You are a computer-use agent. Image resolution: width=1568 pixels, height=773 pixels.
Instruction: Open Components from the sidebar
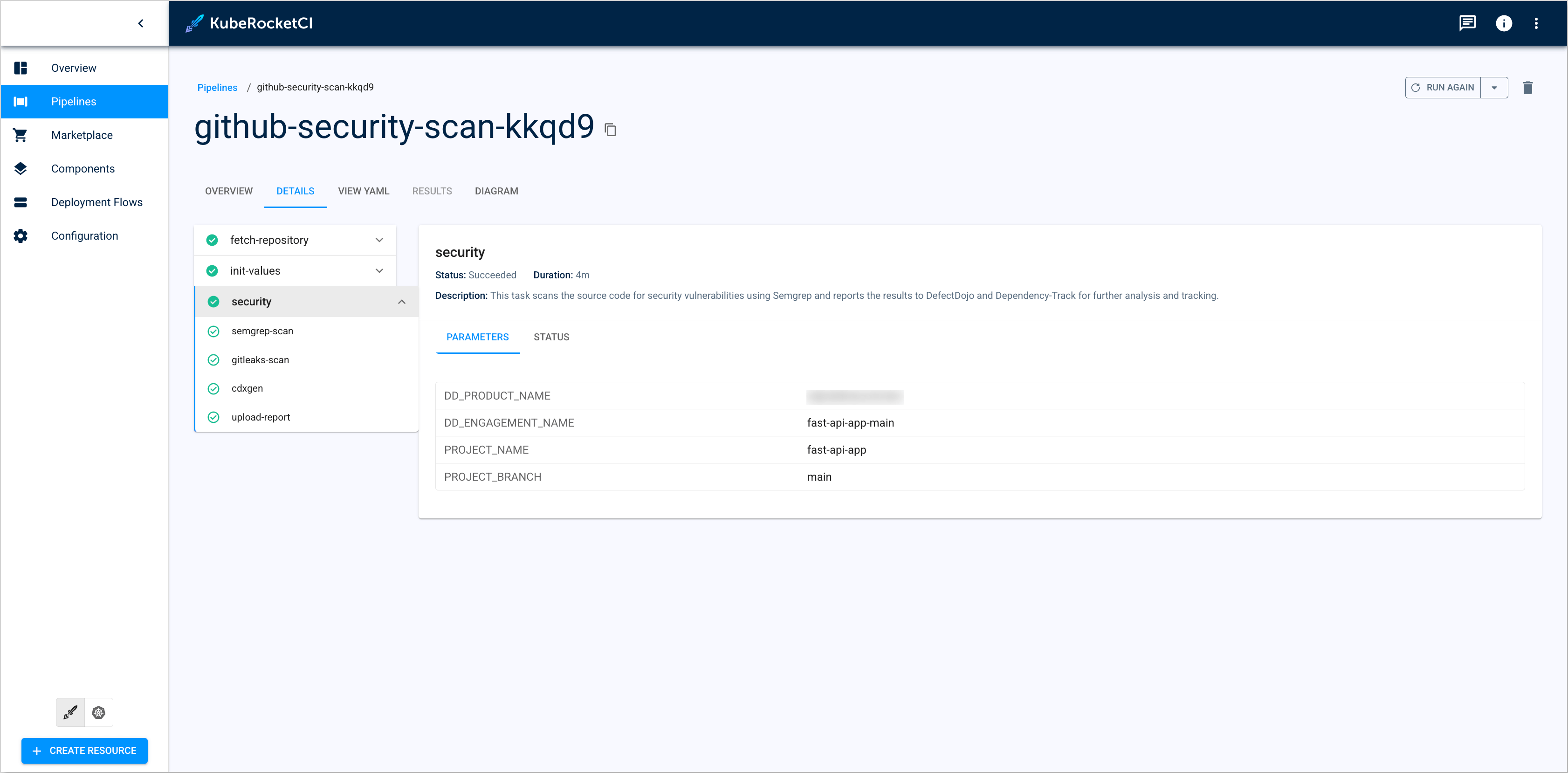tap(83, 168)
